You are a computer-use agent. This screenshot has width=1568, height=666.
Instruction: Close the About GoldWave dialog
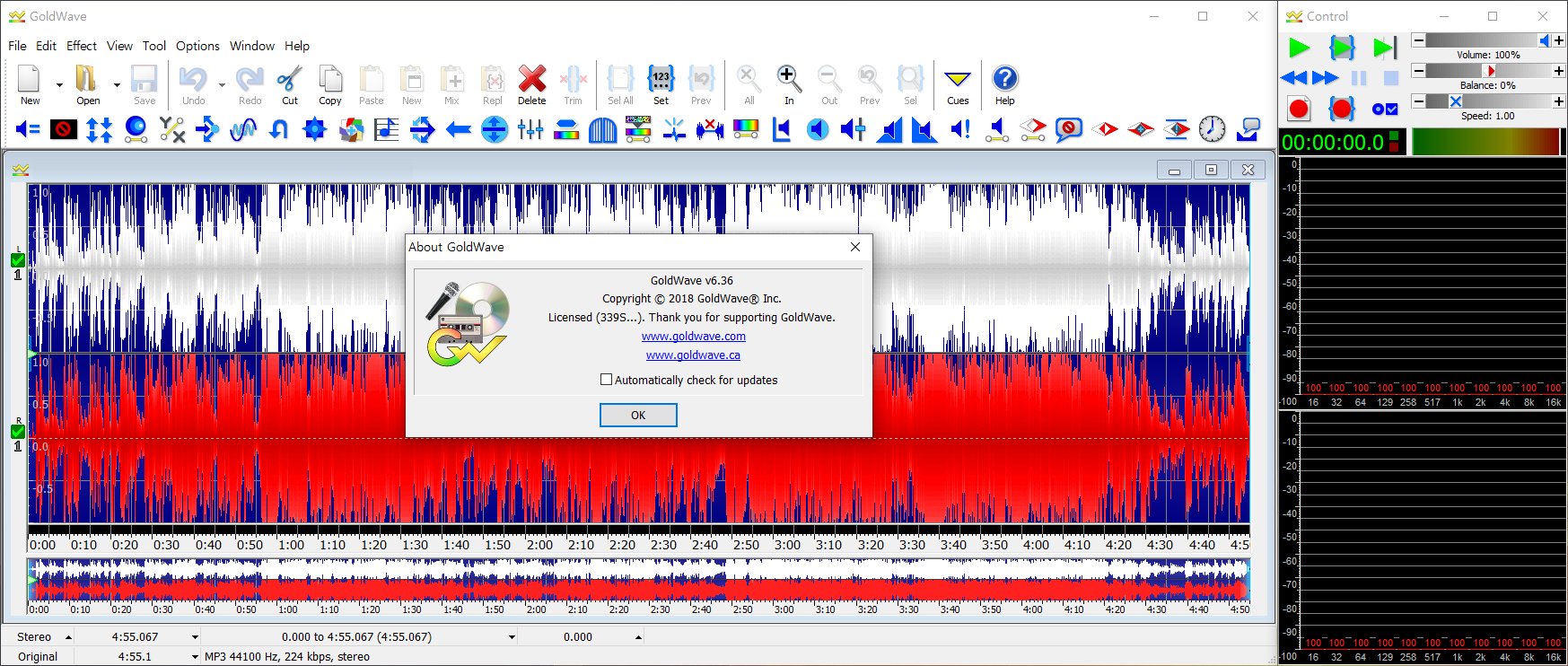[x=855, y=247]
